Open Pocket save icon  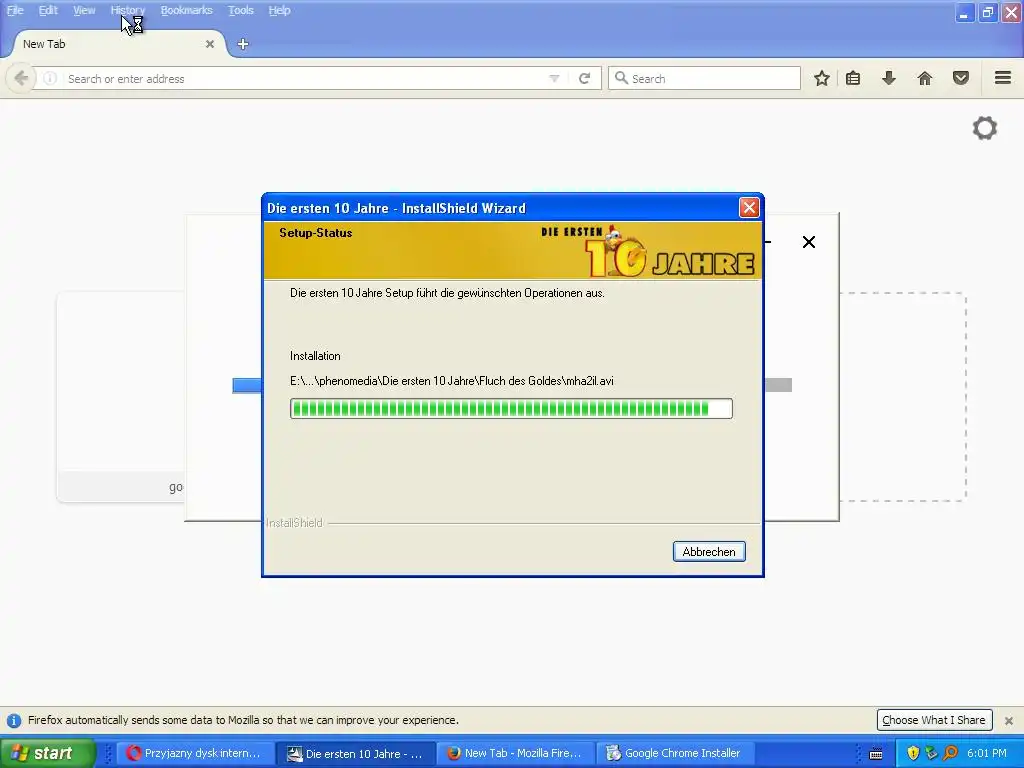tap(961, 78)
